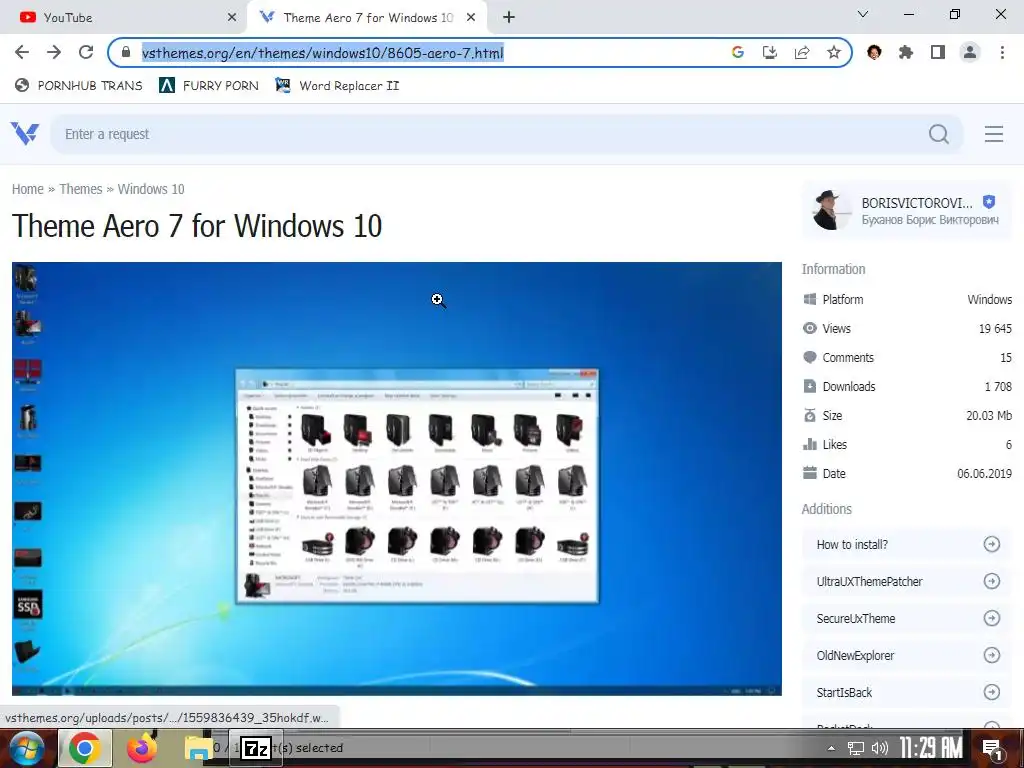Click the author's avatar picture

(831, 210)
